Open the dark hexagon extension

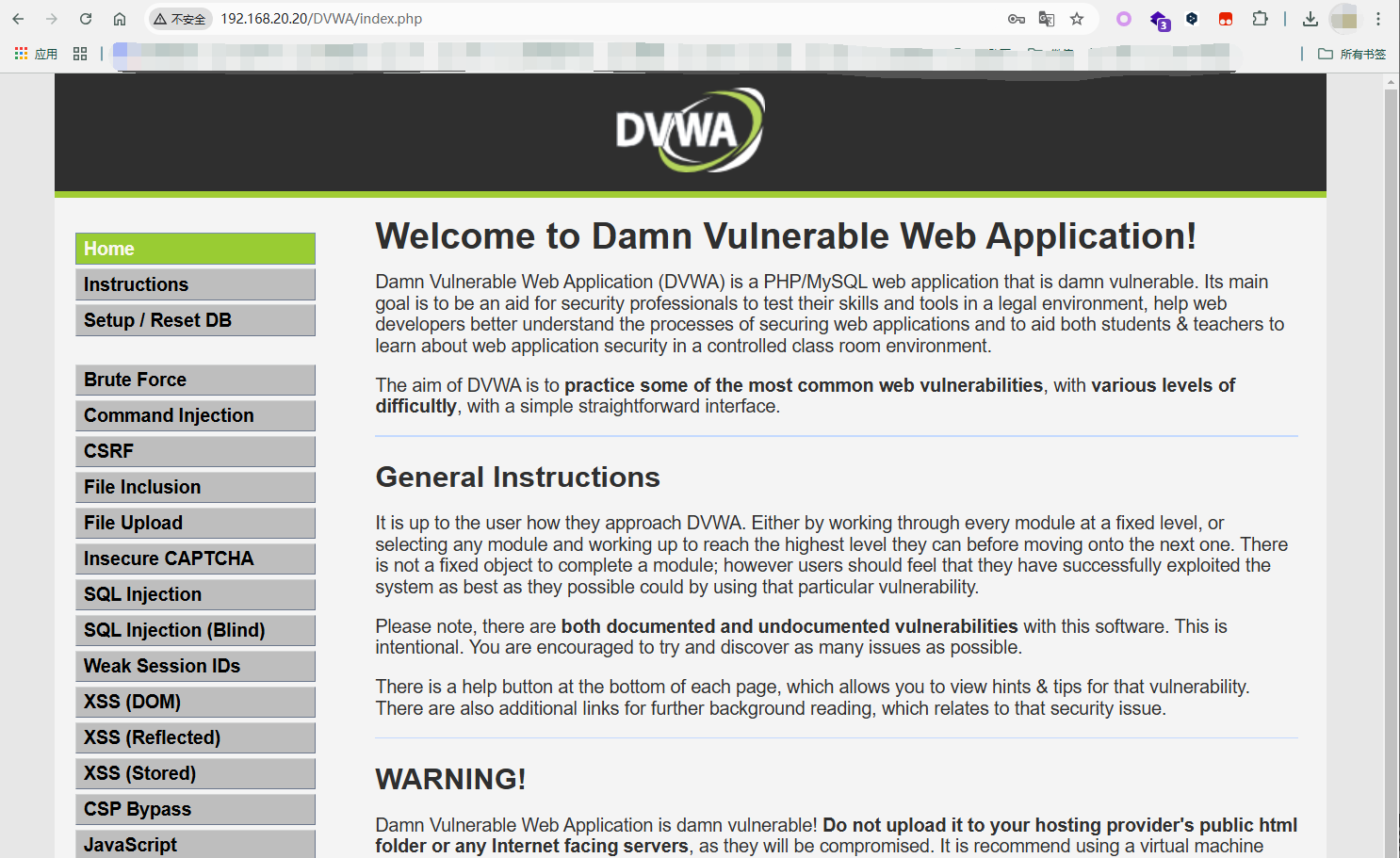coord(1192,19)
